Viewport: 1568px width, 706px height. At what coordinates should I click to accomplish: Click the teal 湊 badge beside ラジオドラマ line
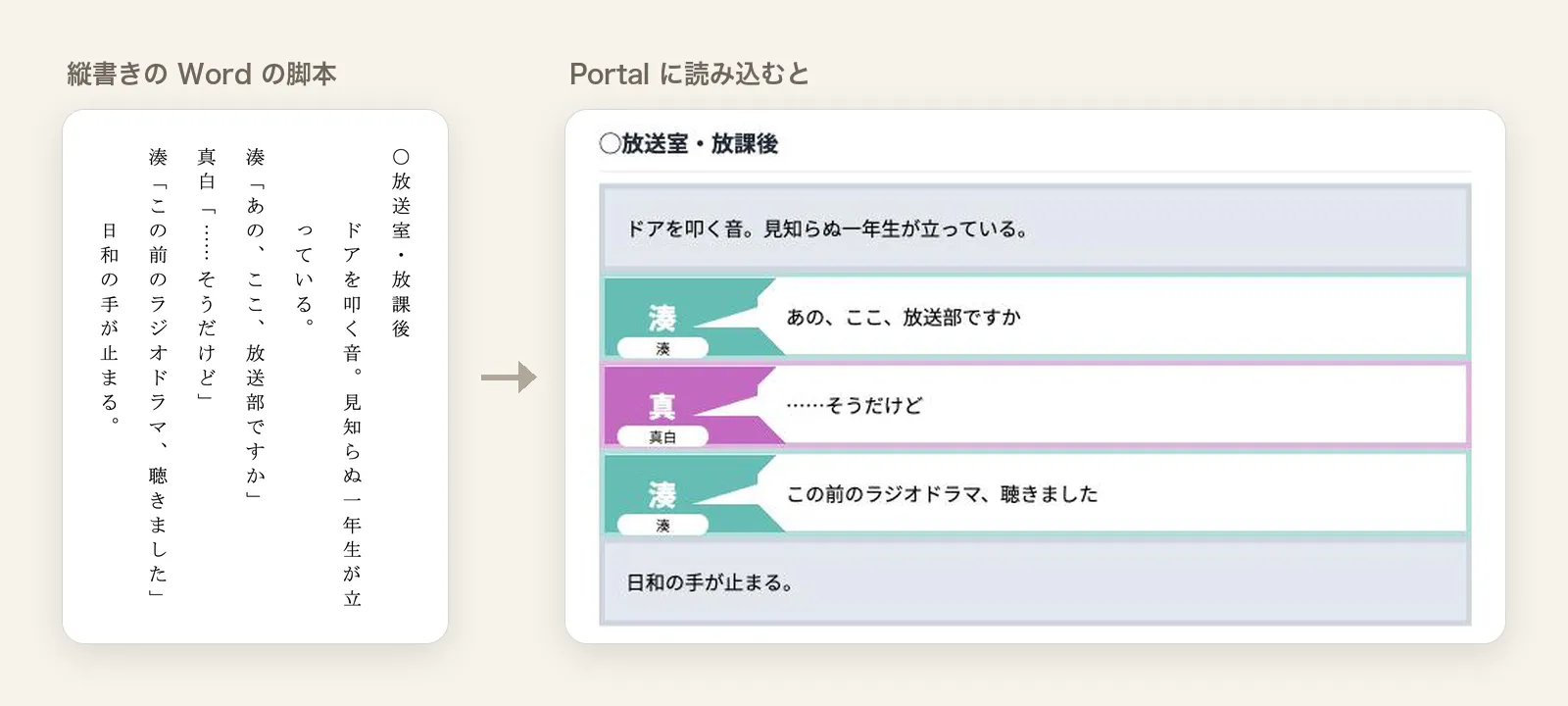click(x=662, y=493)
